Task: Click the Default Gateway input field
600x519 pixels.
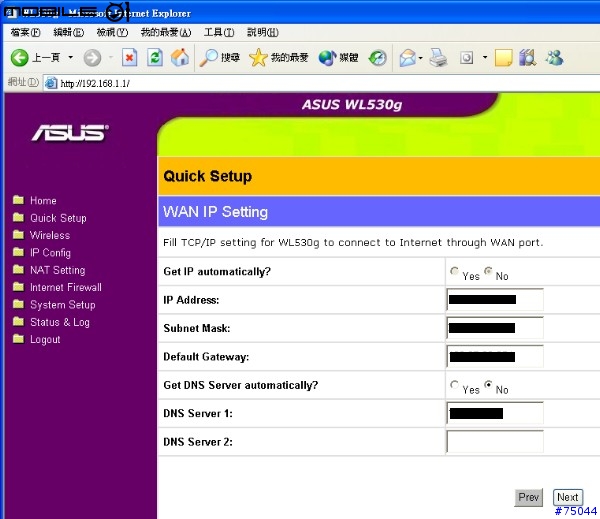Action: pyautogui.click(x=495, y=357)
